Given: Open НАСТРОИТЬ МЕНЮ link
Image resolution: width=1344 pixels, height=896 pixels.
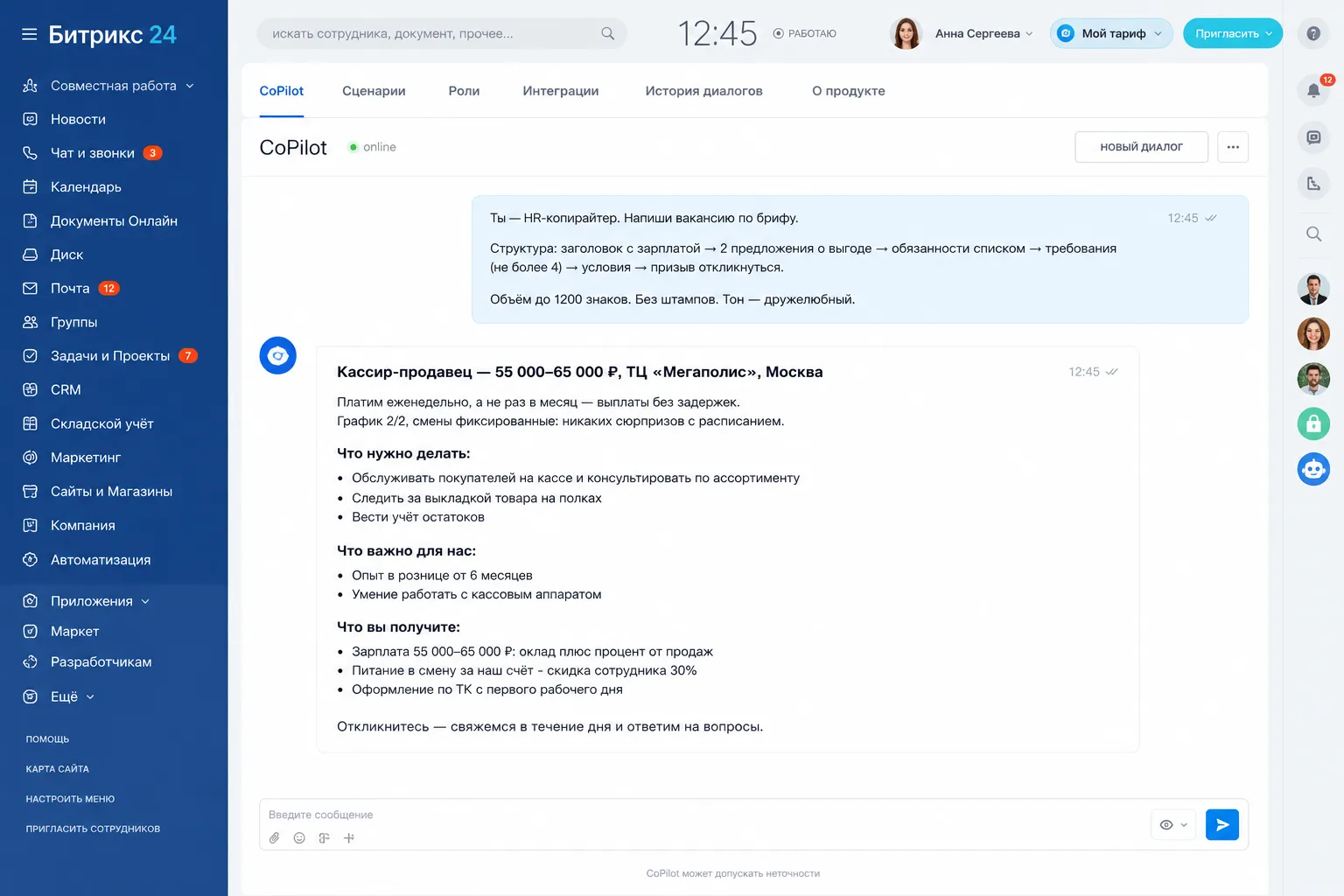Looking at the screenshot, I should 70,799.
